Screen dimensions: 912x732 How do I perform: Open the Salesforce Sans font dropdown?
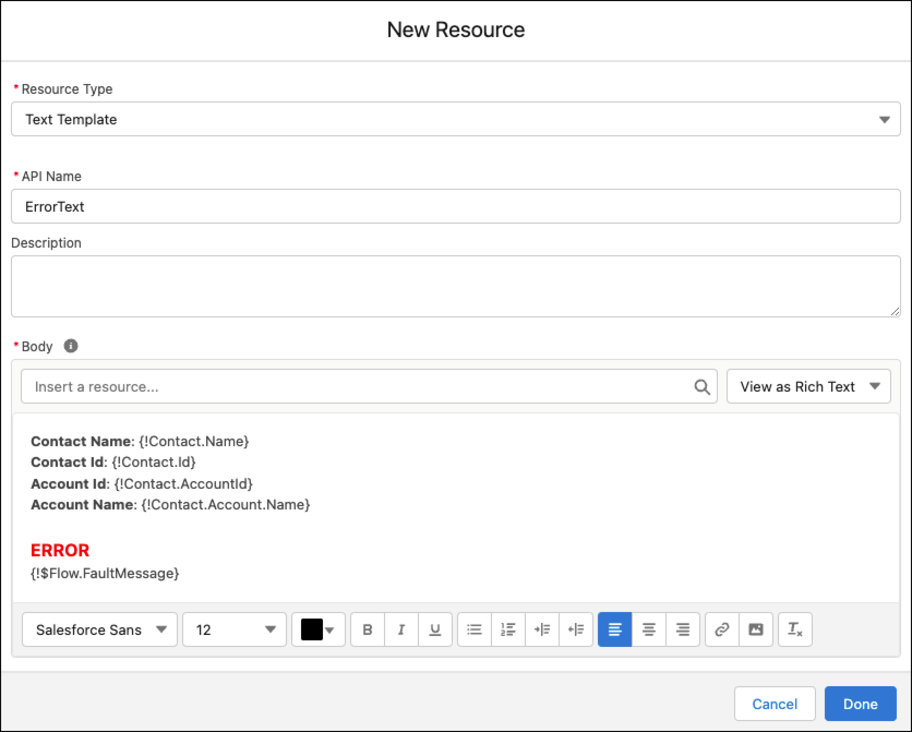[99, 629]
